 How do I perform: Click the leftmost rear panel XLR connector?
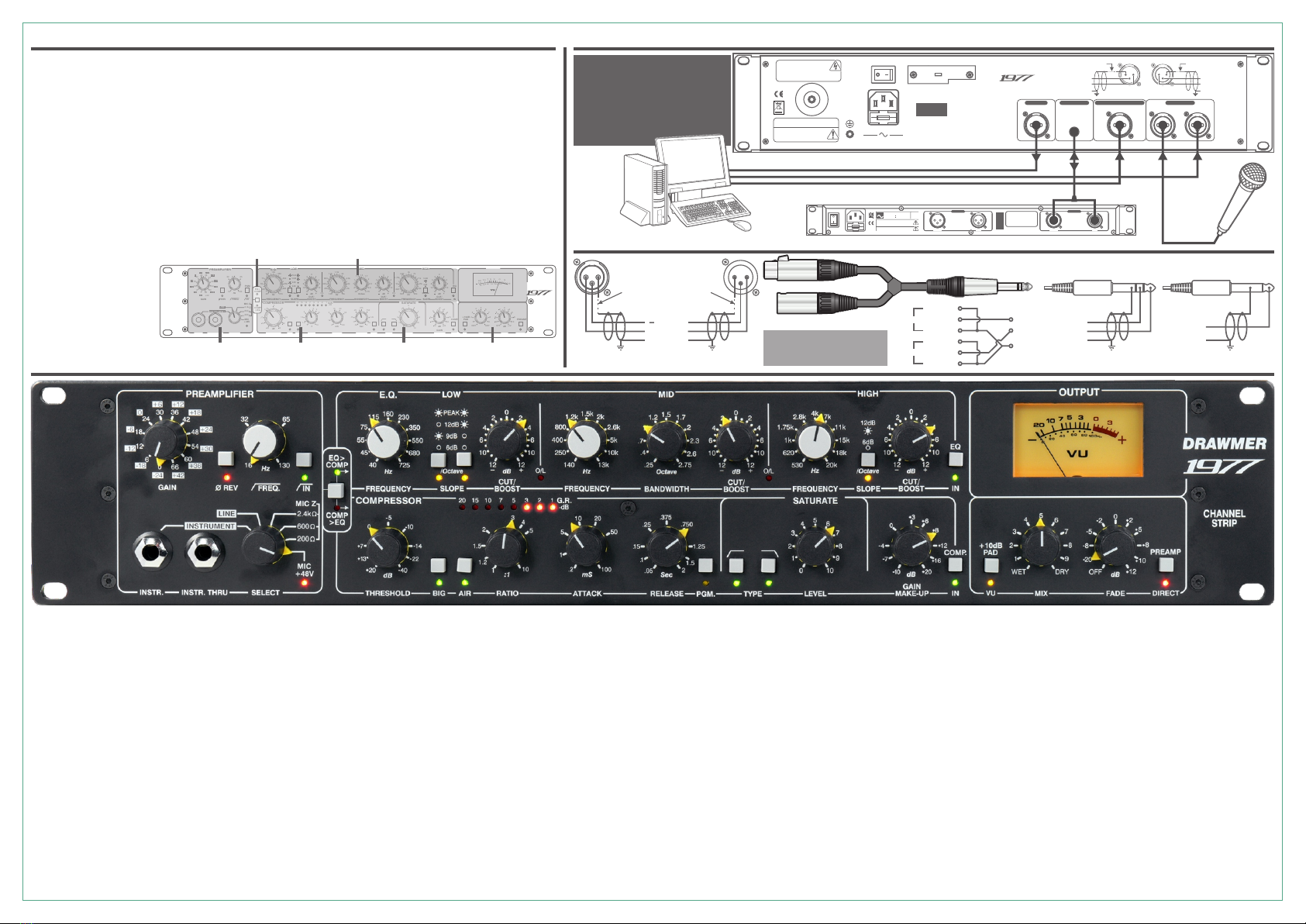click(x=1035, y=123)
